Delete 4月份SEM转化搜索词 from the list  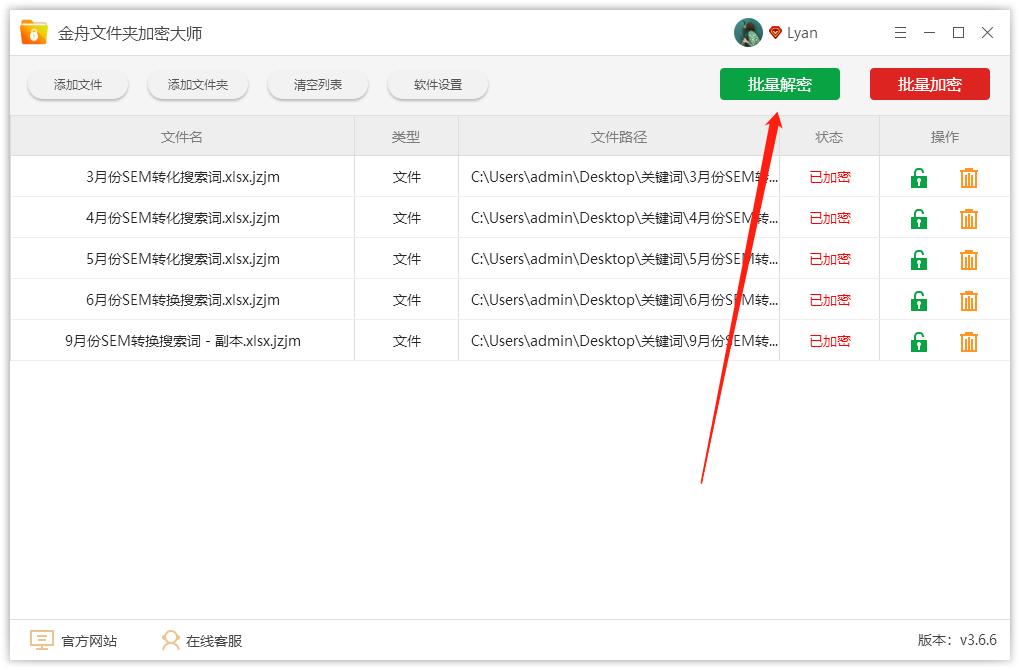coord(968,218)
